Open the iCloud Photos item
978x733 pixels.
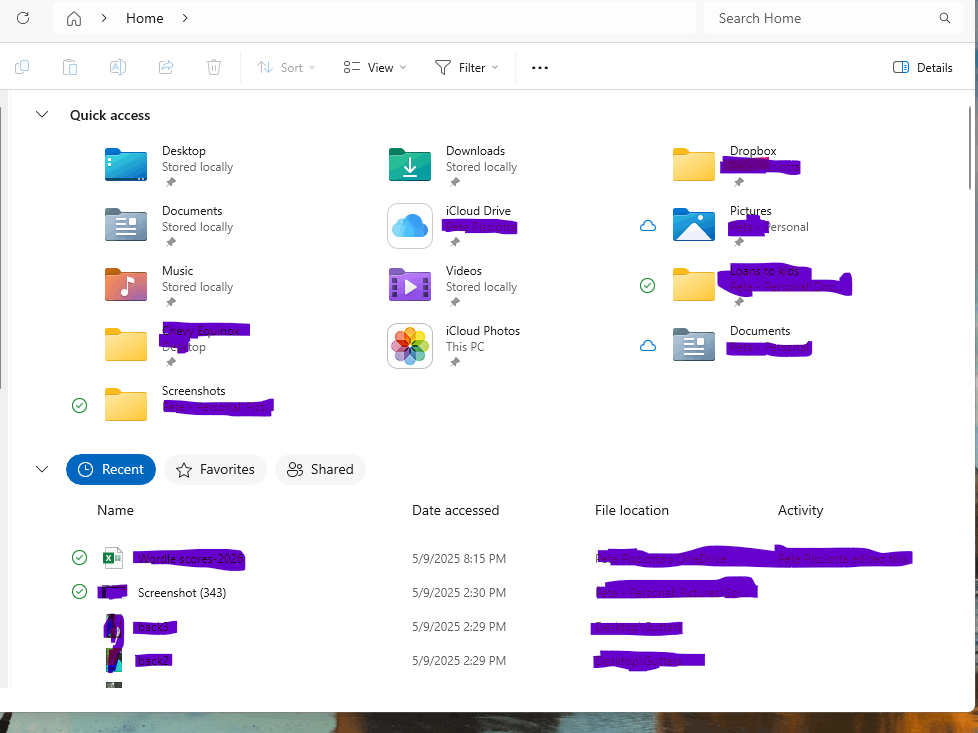[409, 345]
